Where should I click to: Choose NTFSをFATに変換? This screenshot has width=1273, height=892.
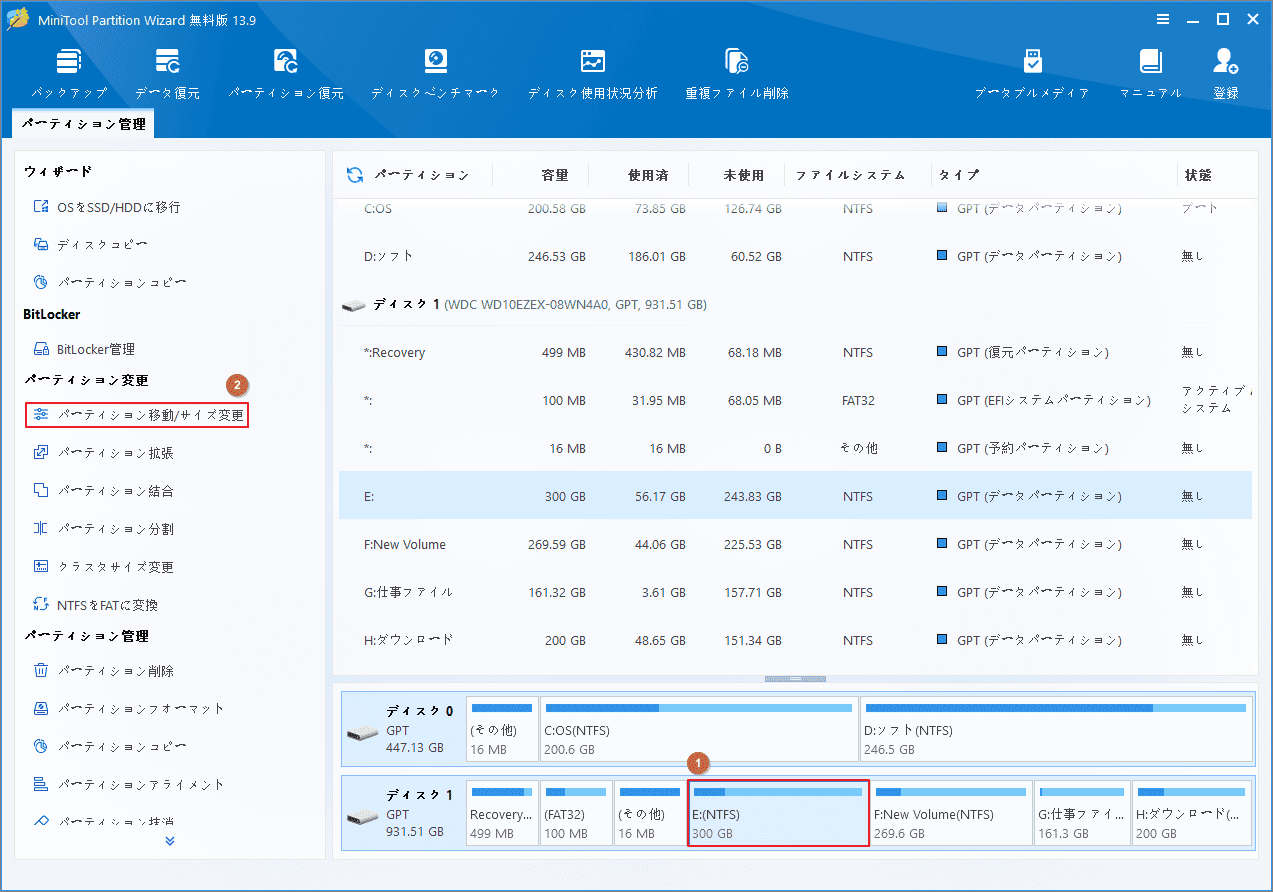pyautogui.click(x=95, y=605)
